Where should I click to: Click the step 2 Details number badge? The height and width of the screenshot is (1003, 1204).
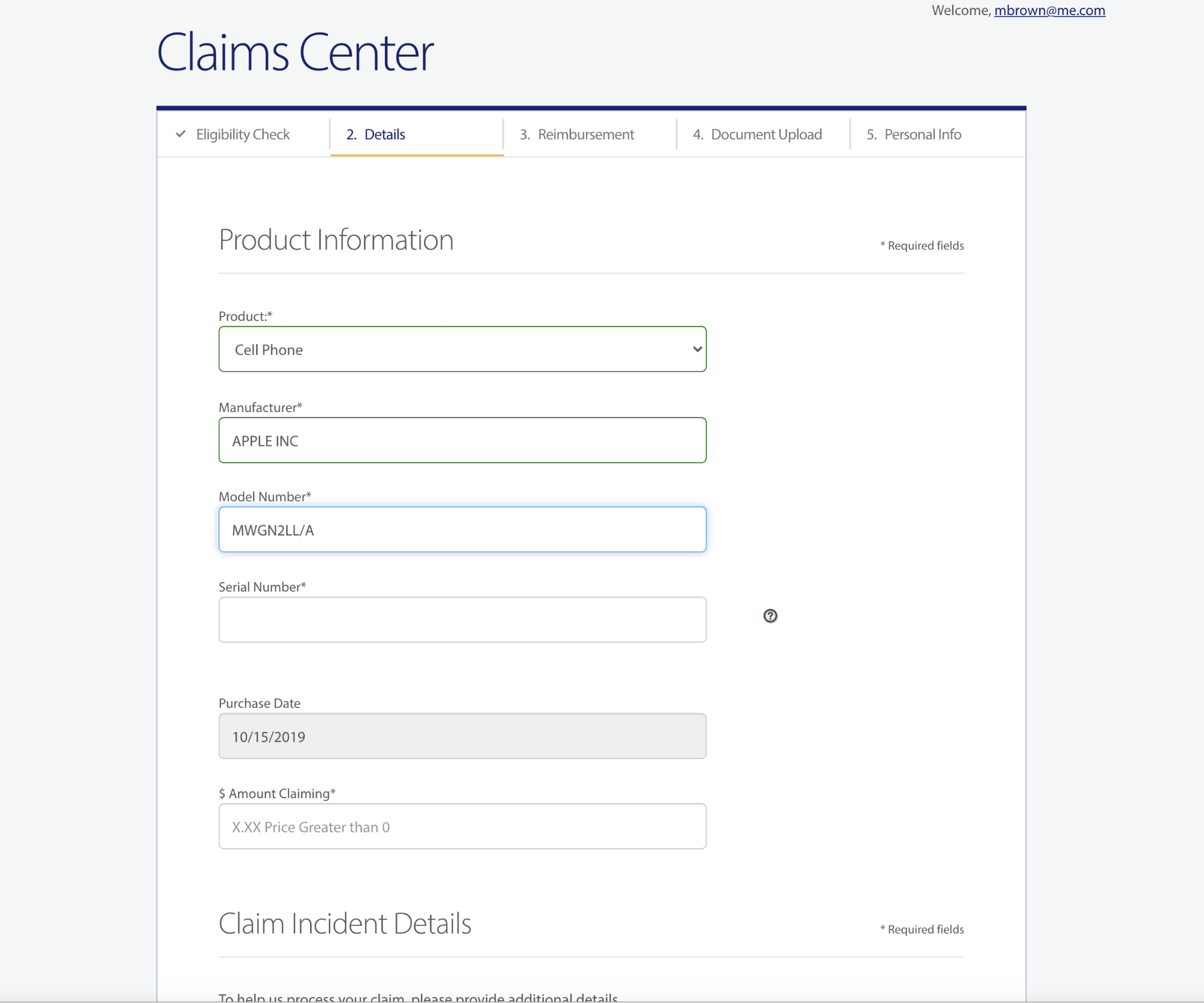(351, 133)
